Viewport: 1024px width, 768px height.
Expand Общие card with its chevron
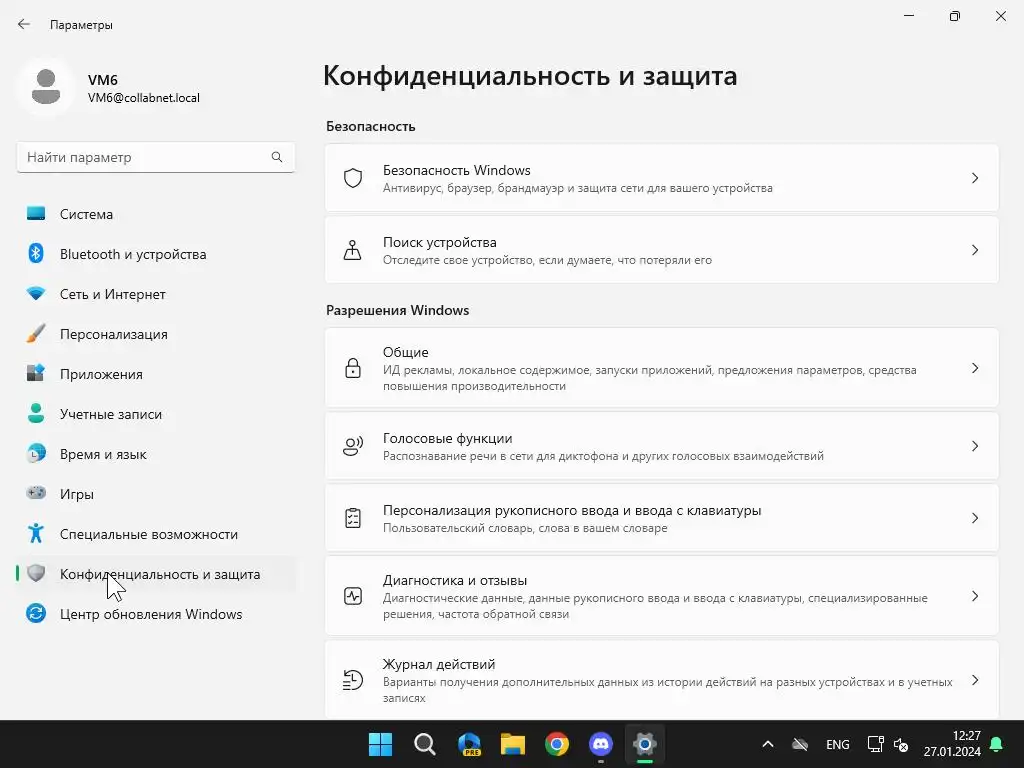[x=975, y=368]
